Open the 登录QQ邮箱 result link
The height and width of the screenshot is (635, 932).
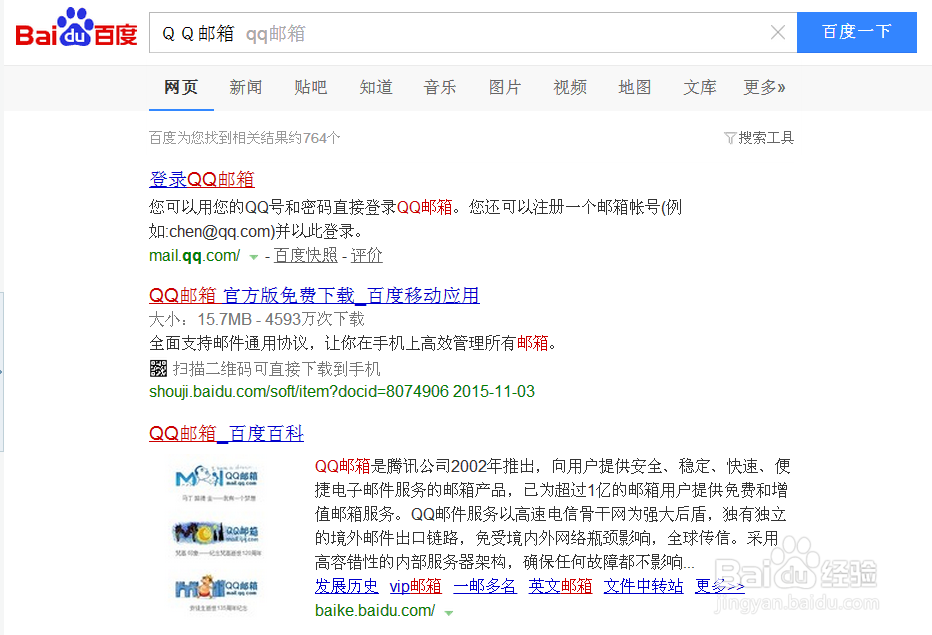(x=201, y=179)
